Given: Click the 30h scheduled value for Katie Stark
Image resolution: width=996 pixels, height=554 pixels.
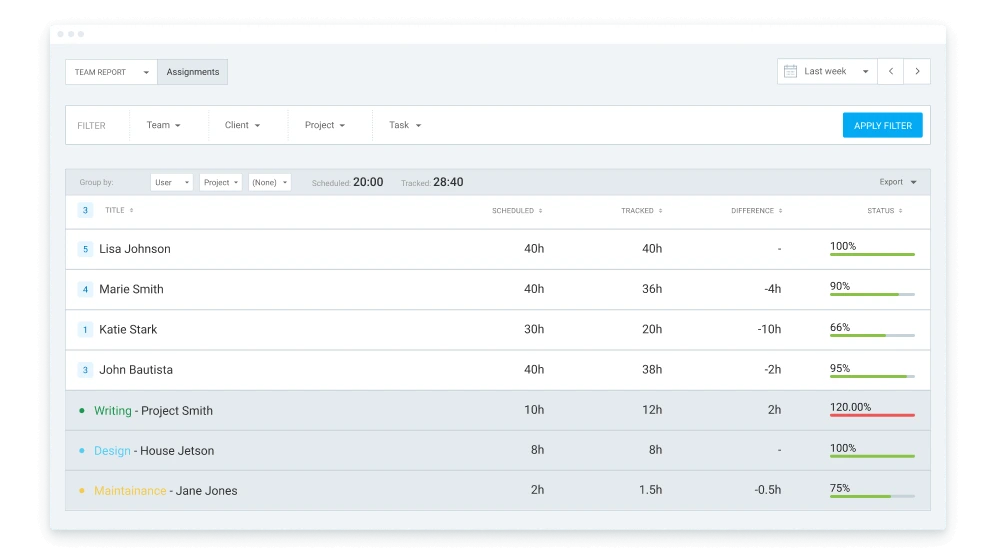Looking at the screenshot, I should pyautogui.click(x=534, y=329).
